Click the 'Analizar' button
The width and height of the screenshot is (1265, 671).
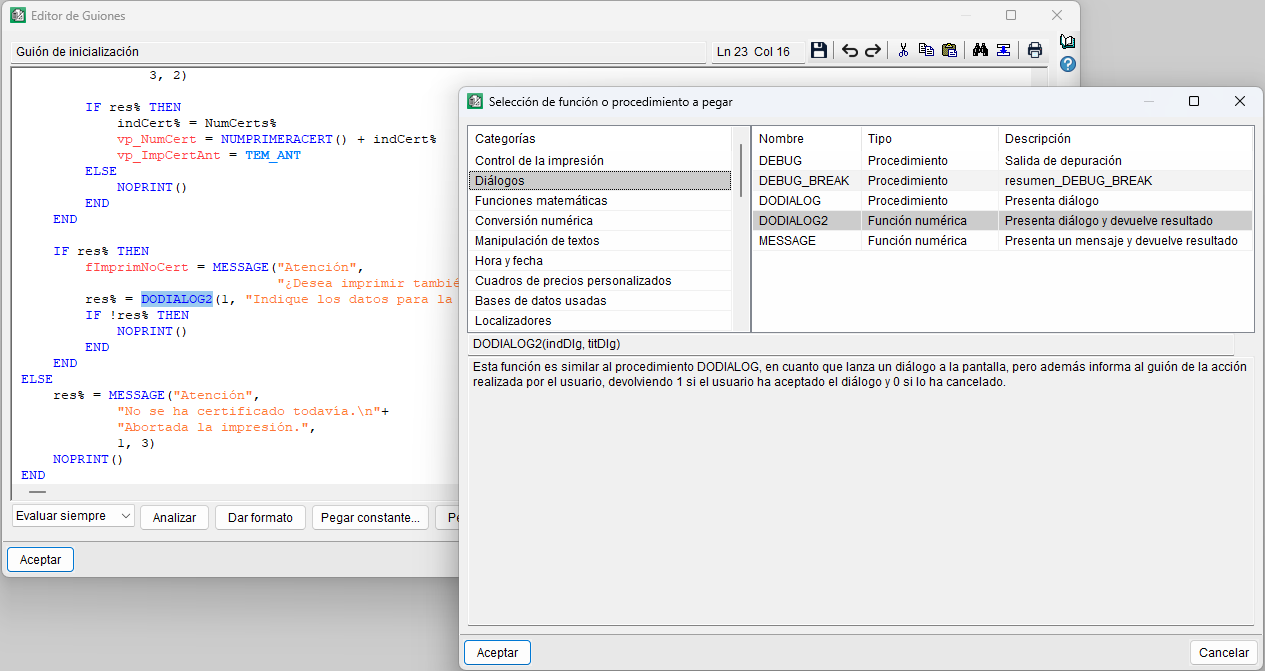click(x=175, y=517)
